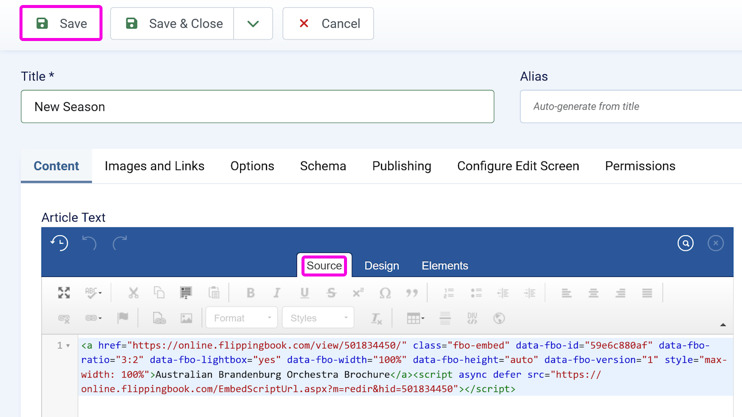This screenshot has height=417, width=742.
Task: Justify text alignment
Action: pyautogui.click(x=647, y=293)
